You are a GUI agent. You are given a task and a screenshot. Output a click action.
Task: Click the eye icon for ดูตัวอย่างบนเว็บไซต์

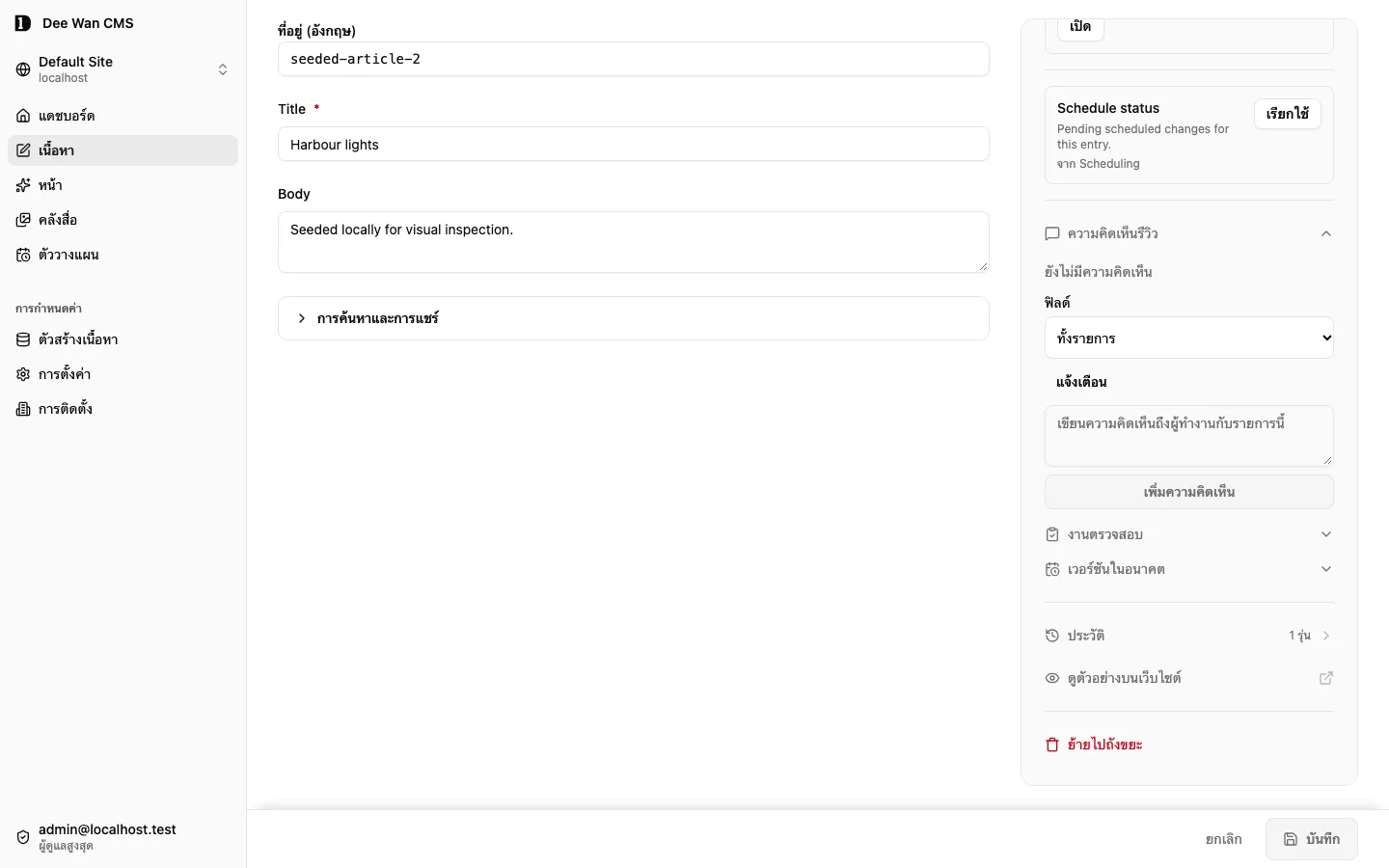point(1052,678)
